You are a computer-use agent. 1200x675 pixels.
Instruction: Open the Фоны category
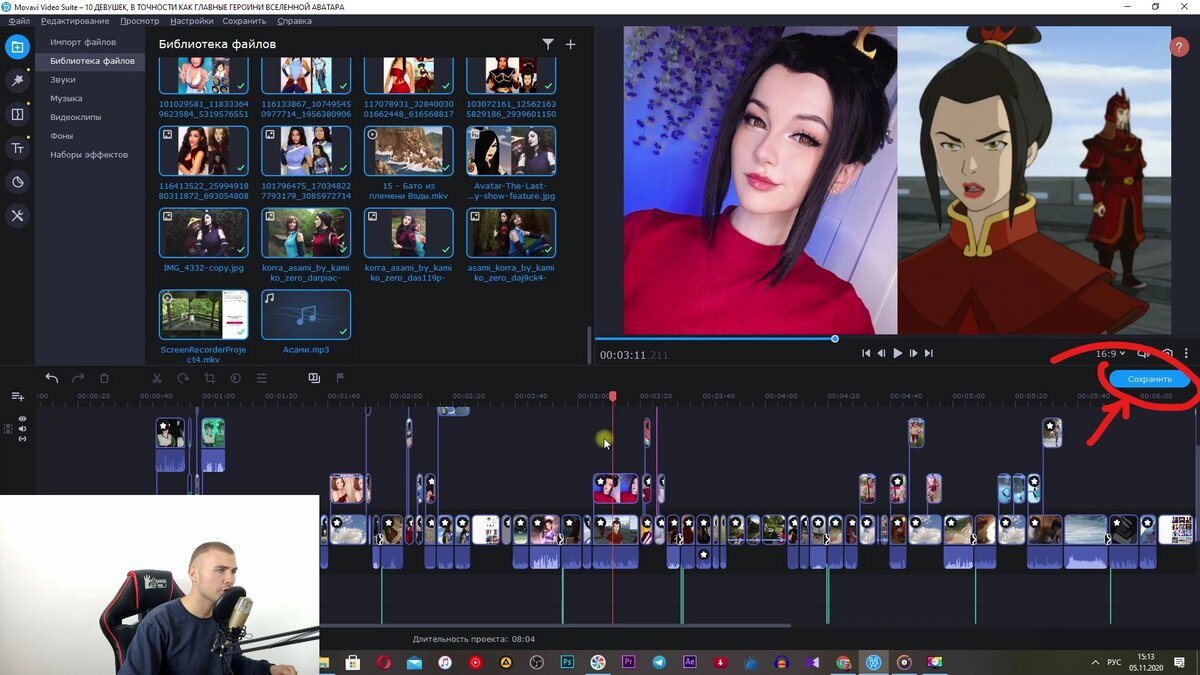point(62,136)
